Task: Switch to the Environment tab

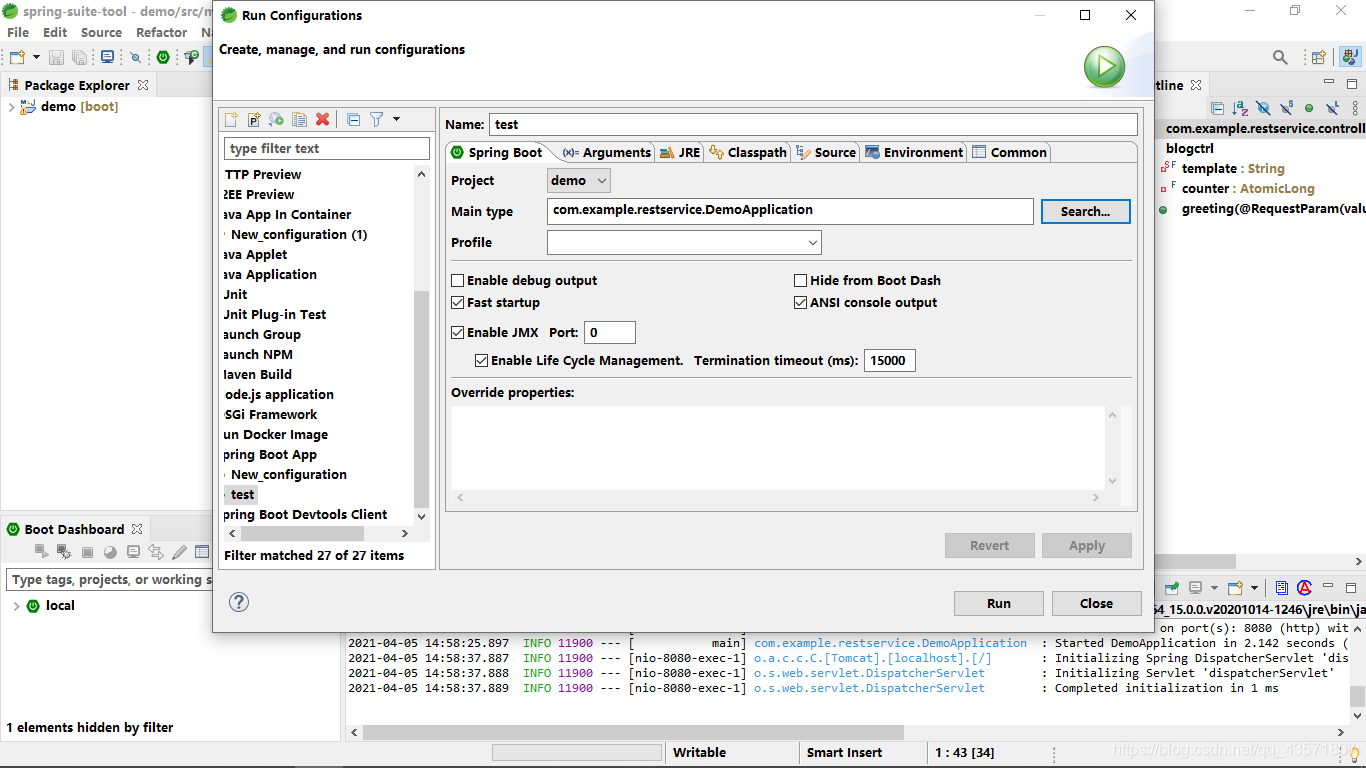Action: pyautogui.click(x=914, y=153)
